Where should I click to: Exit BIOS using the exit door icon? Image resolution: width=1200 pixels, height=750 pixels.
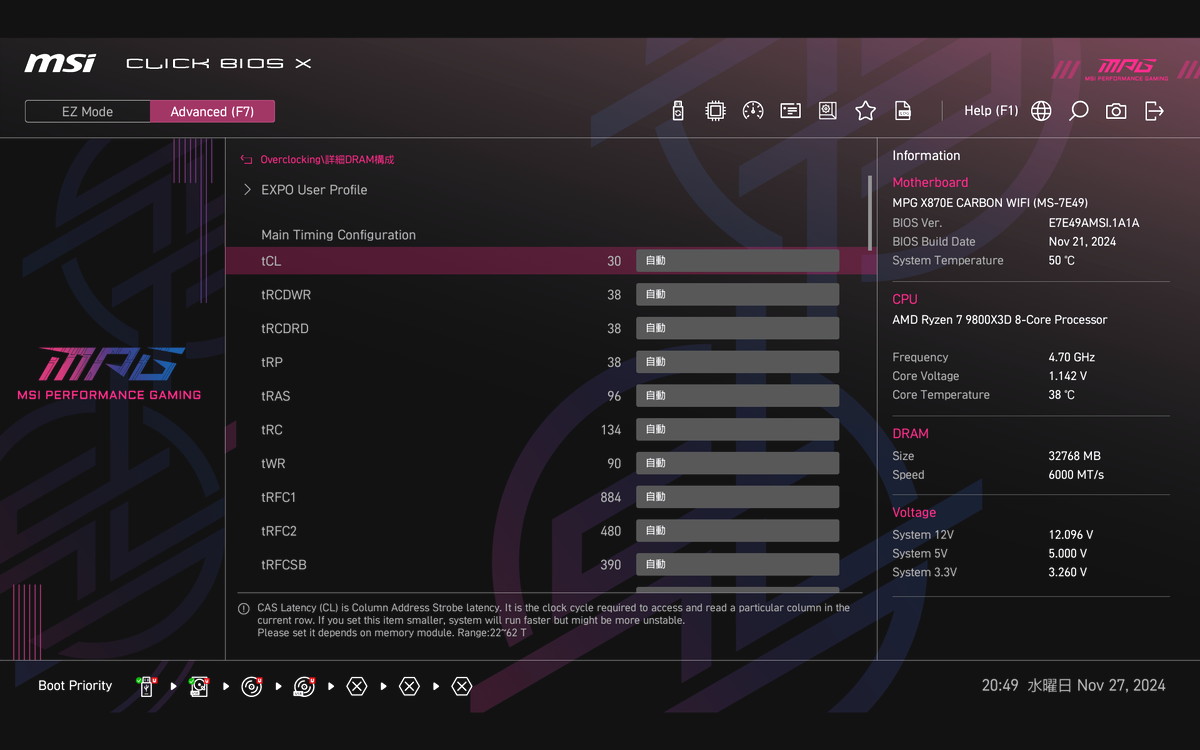click(x=1154, y=111)
